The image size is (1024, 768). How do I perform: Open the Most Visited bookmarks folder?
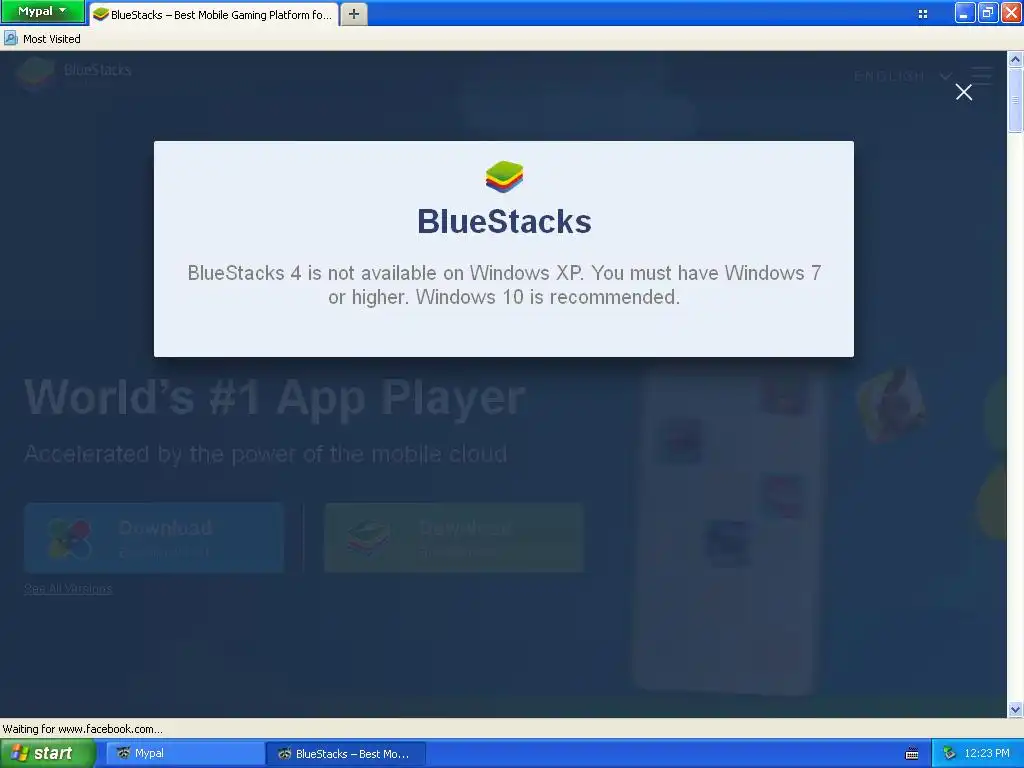pyautogui.click(x=43, y=39)
